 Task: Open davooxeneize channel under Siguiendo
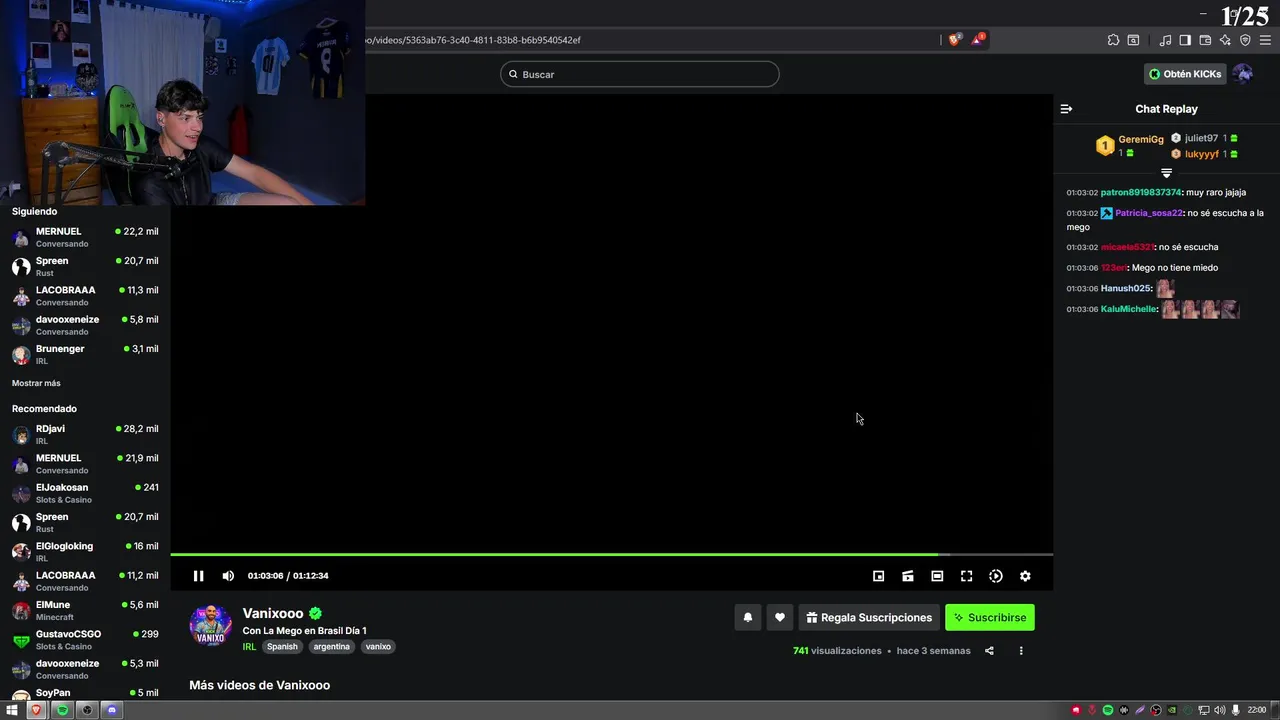coord(85,325)
